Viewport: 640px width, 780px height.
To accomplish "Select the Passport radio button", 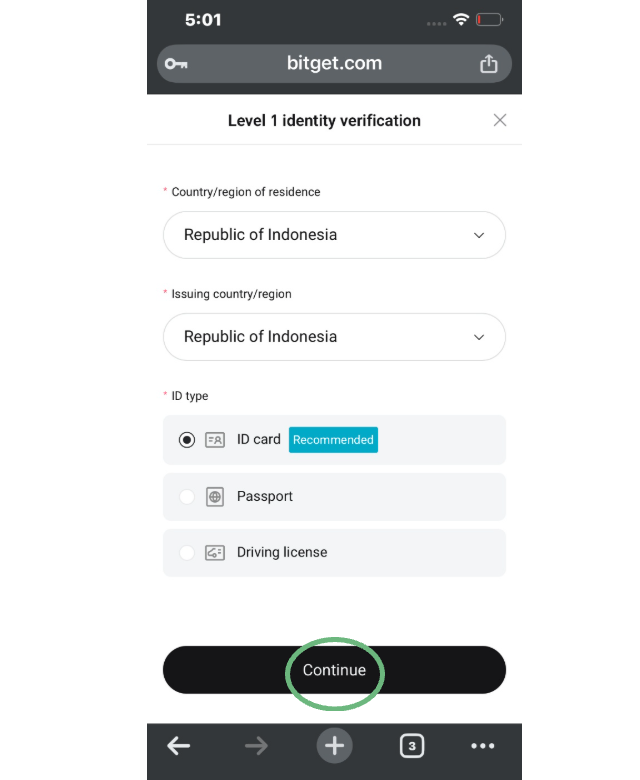I will point(187,497).
